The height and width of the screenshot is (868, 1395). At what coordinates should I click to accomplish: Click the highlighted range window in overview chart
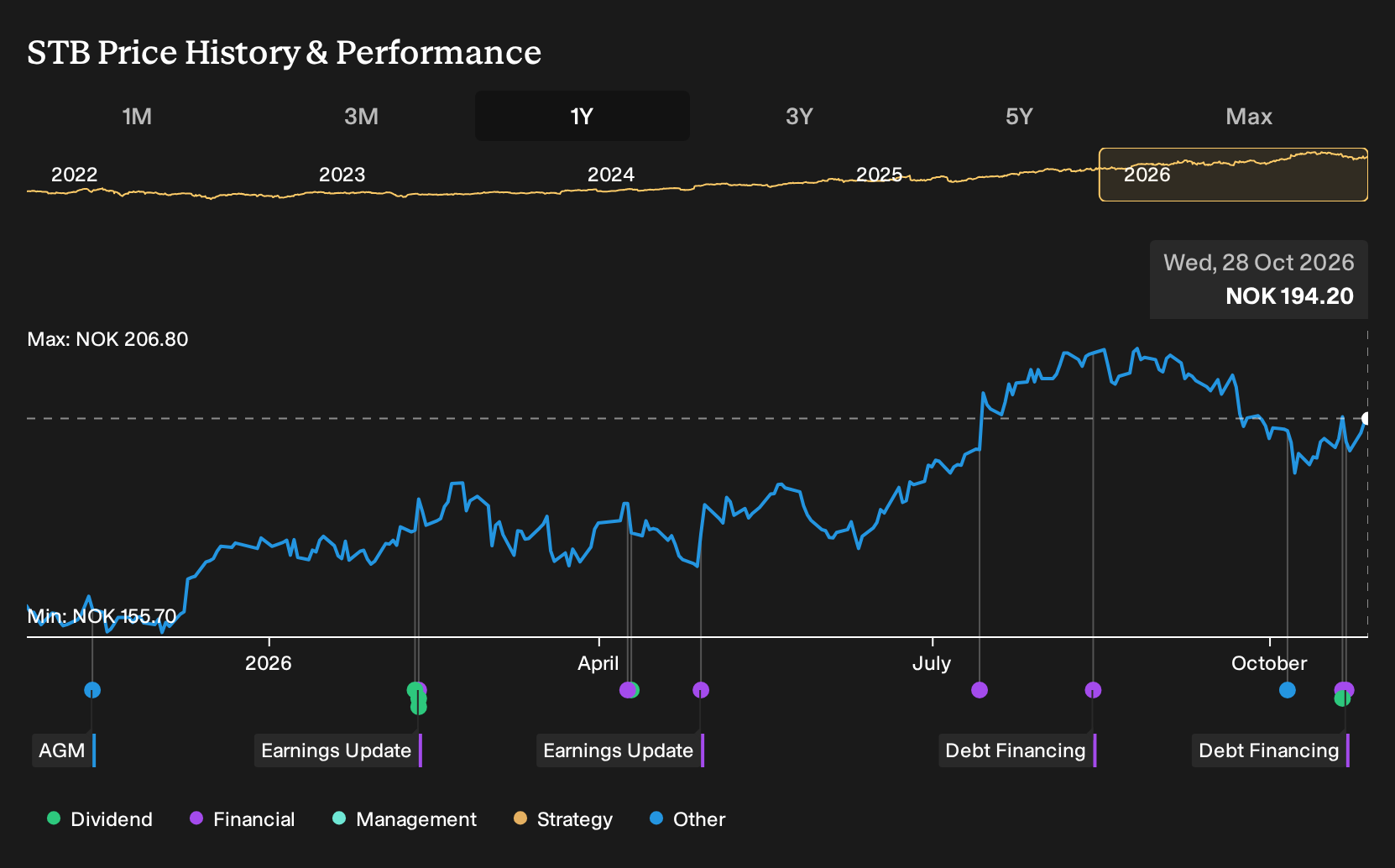(x=1233, y=175)
